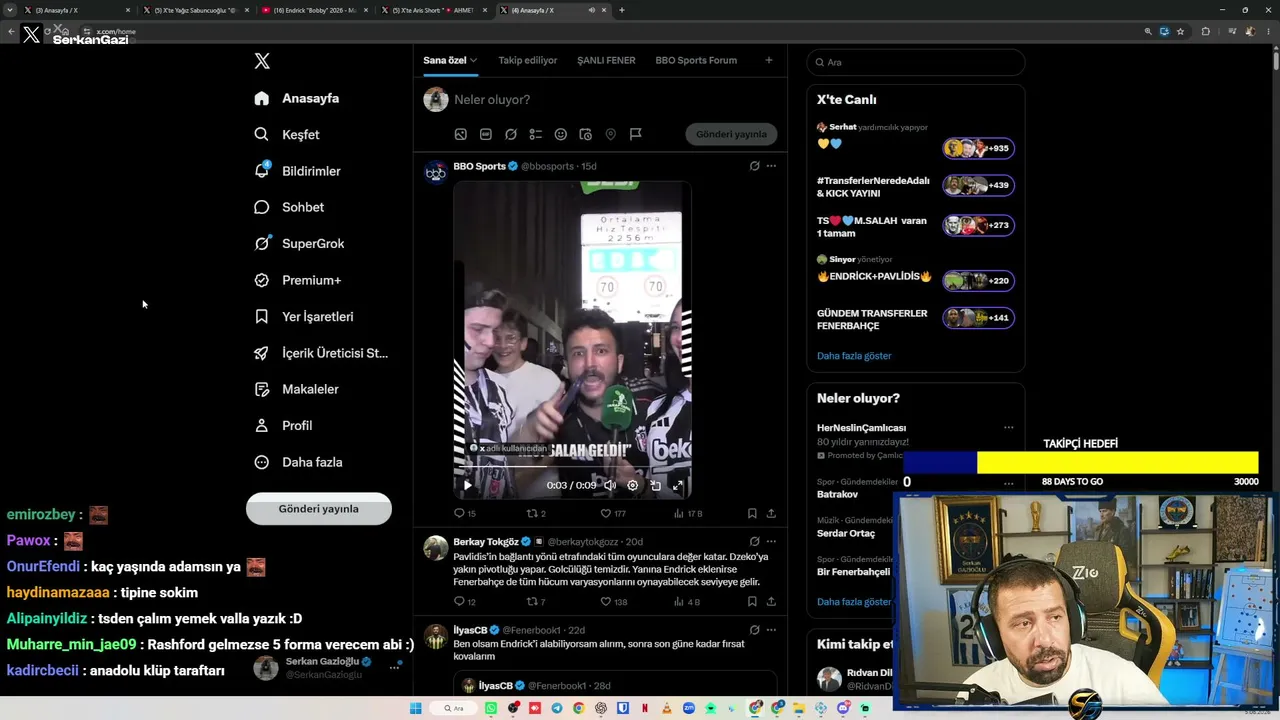Schedule the post with calendar icon
This screenshot has width=1280, height=720.
(x=585, y=134)
